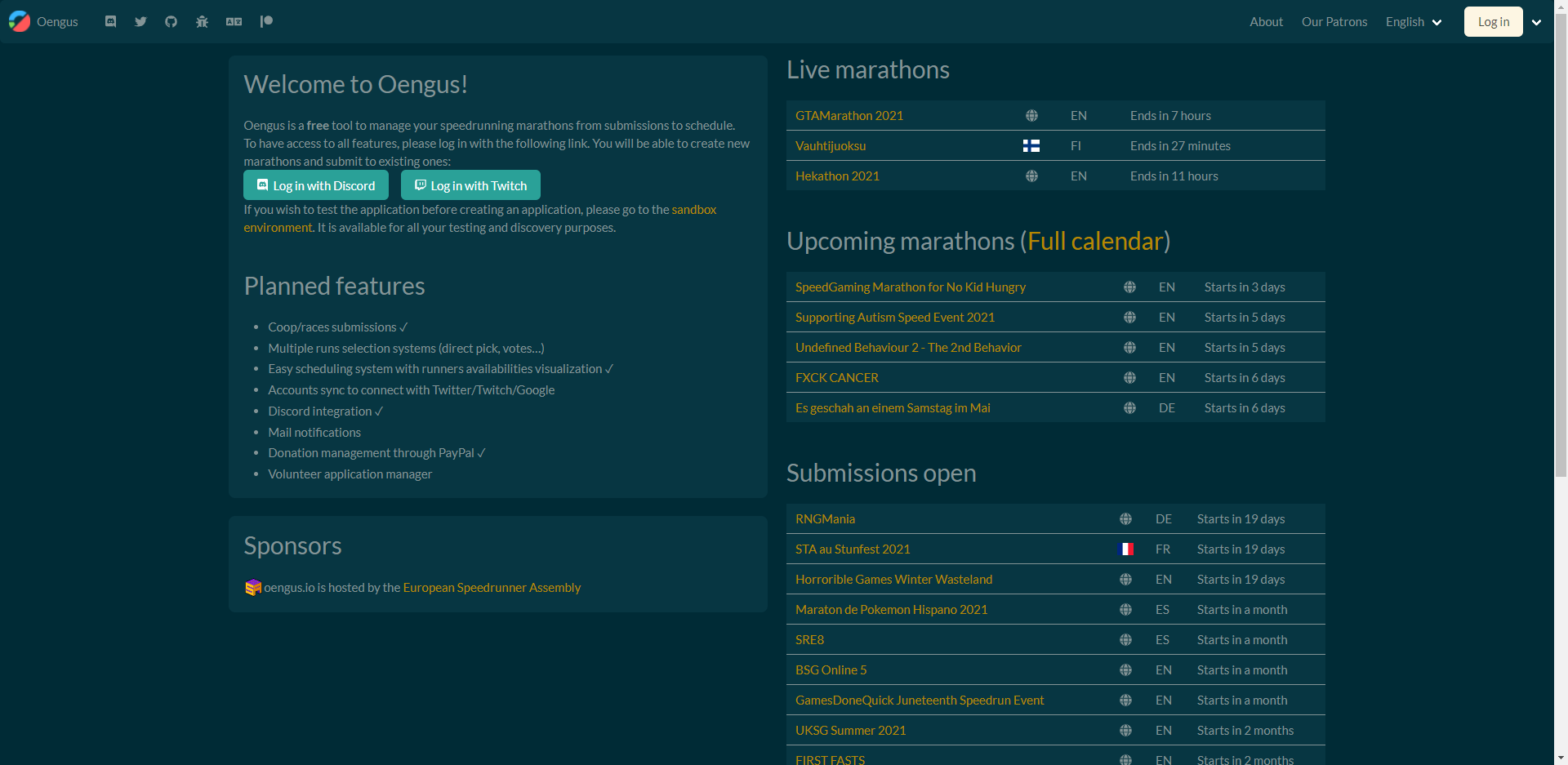Open GTAMarathon 2021 marathon
Screen dimensions: 1568x765
coord(849,116)
